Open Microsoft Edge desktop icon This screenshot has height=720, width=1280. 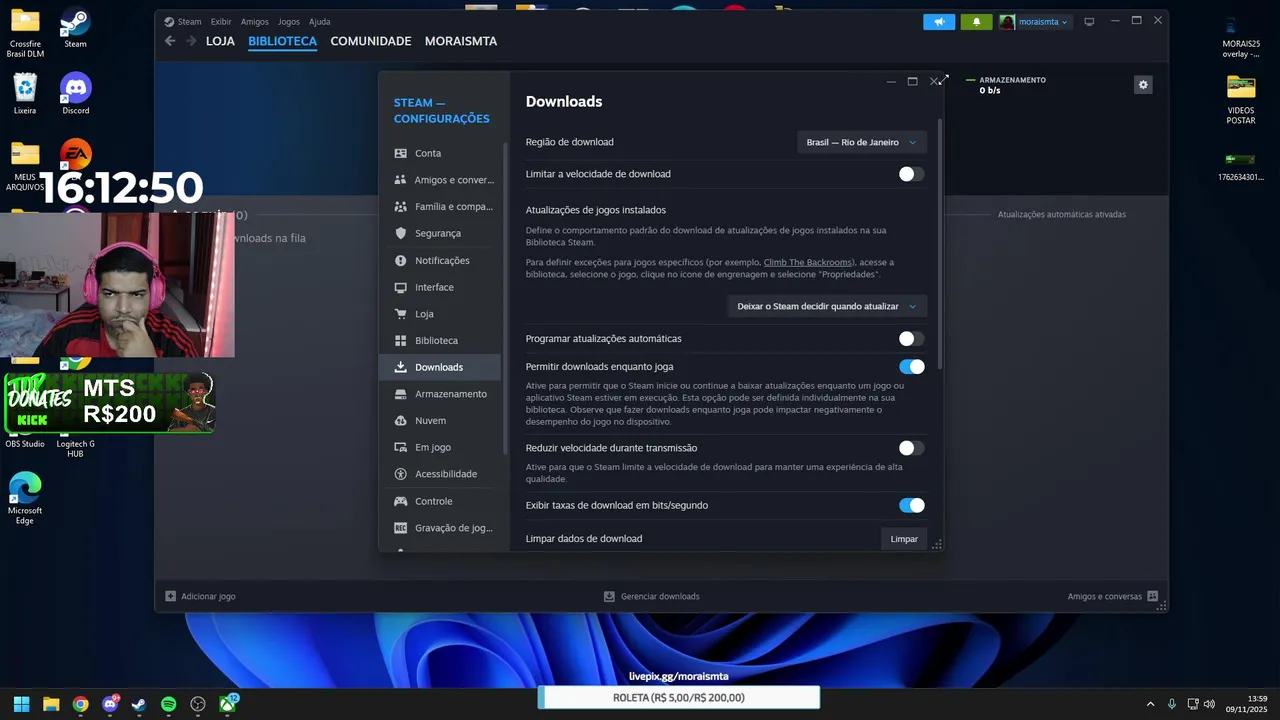pyautogui.click(x=25, y=498)
